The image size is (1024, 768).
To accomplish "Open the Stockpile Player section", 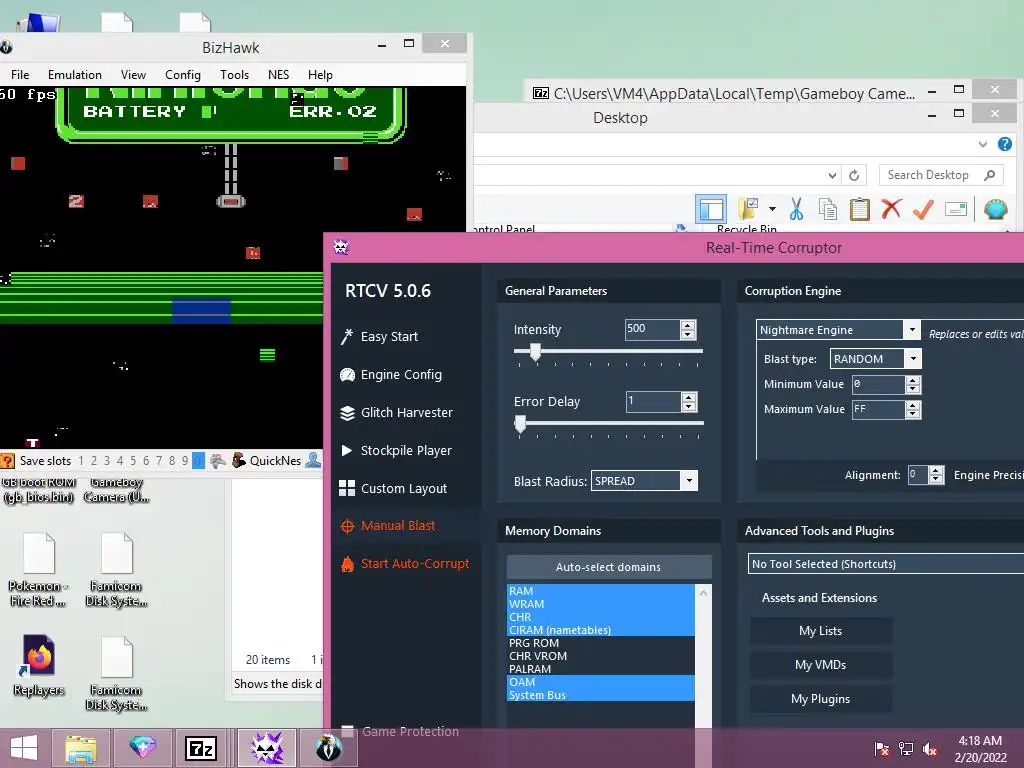I will click(x=396, y=451).
